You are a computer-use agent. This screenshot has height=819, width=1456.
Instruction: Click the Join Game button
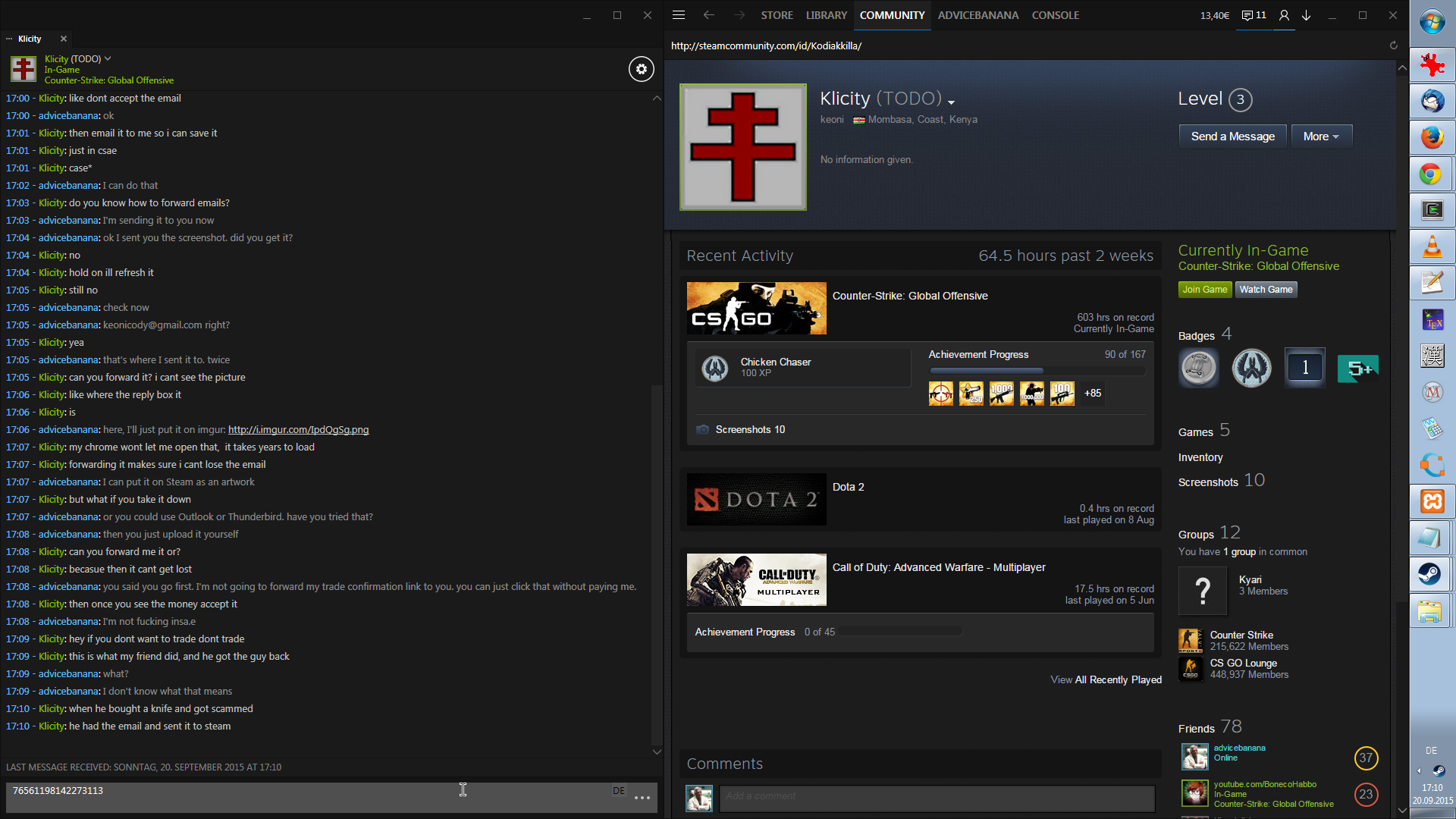tap(1204, 290)
